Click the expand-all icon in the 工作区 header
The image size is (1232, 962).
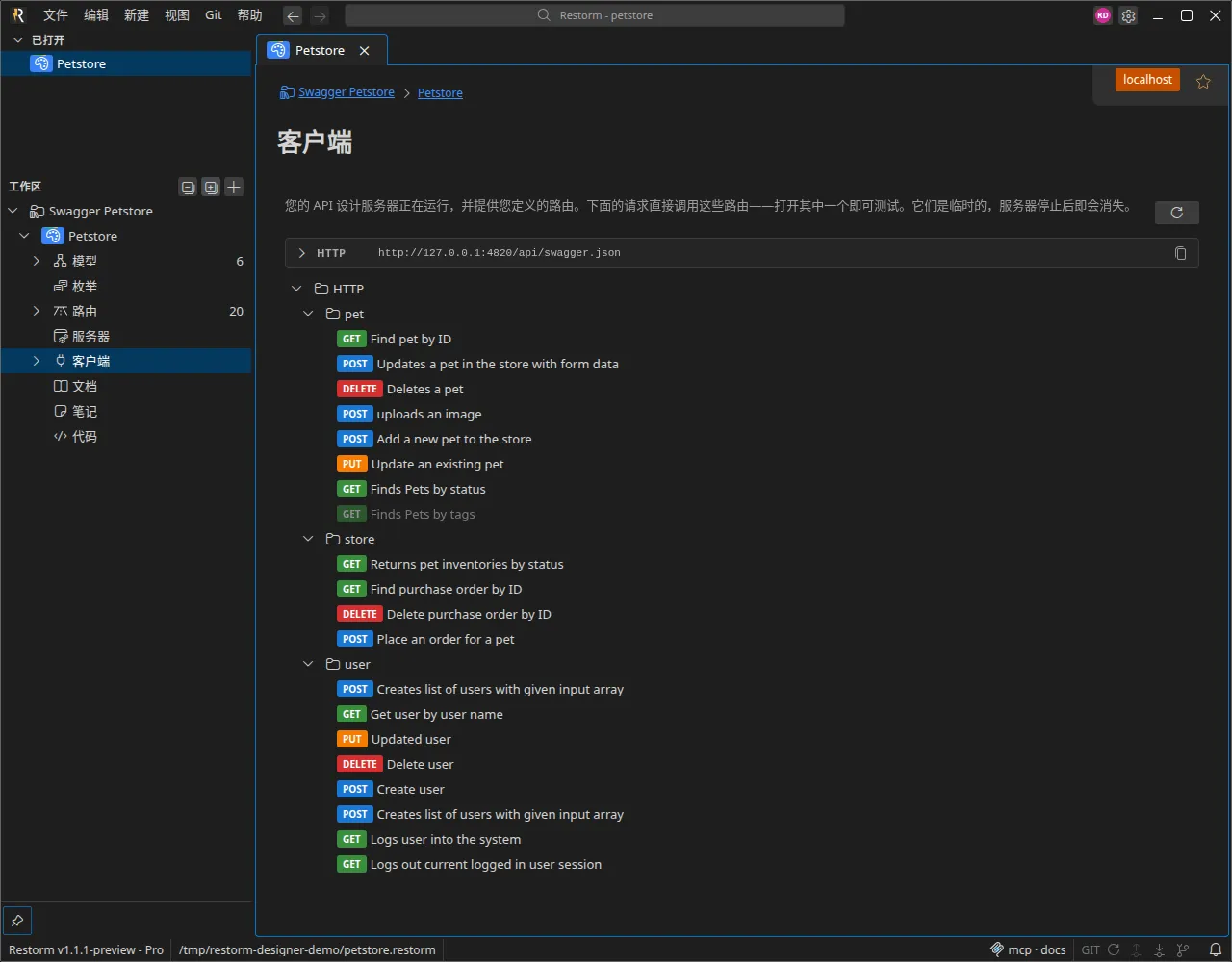point(211,187)
